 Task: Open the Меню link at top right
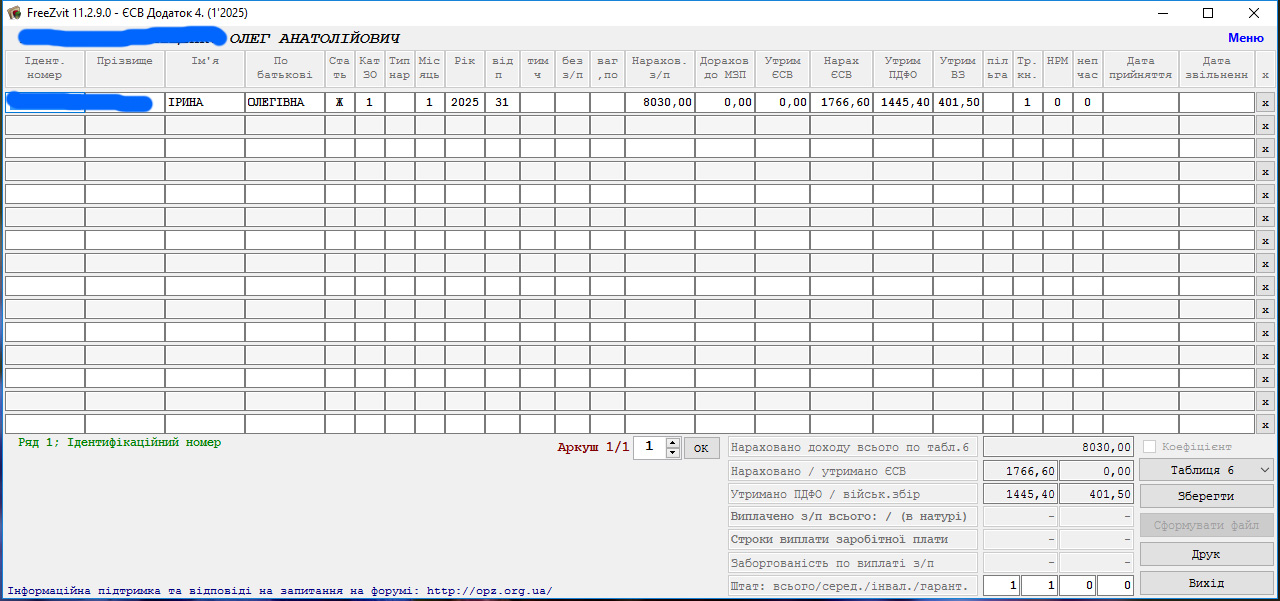tap(1245, 38)
